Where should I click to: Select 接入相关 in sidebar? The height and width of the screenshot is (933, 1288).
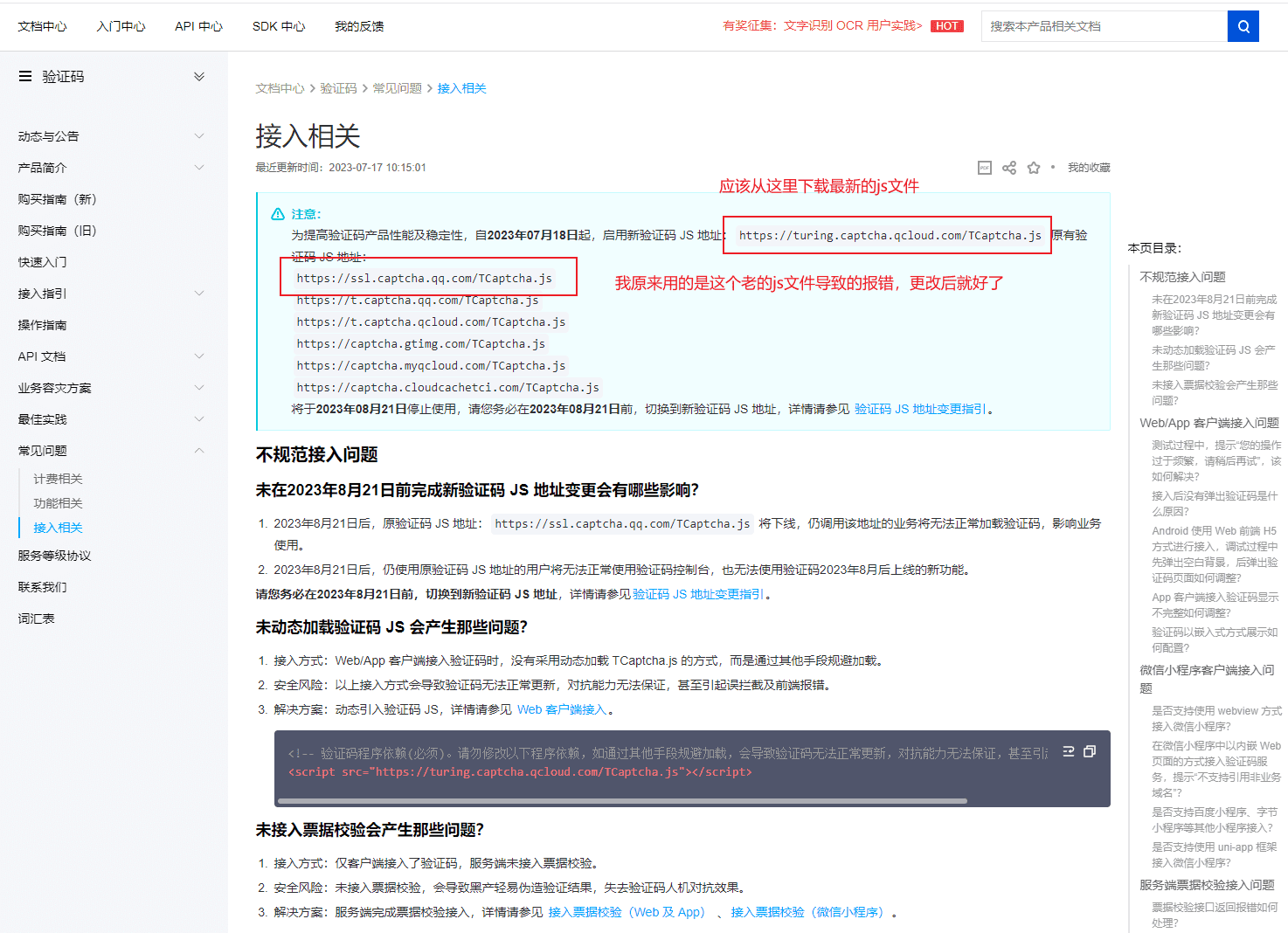(x=58, y=528)
